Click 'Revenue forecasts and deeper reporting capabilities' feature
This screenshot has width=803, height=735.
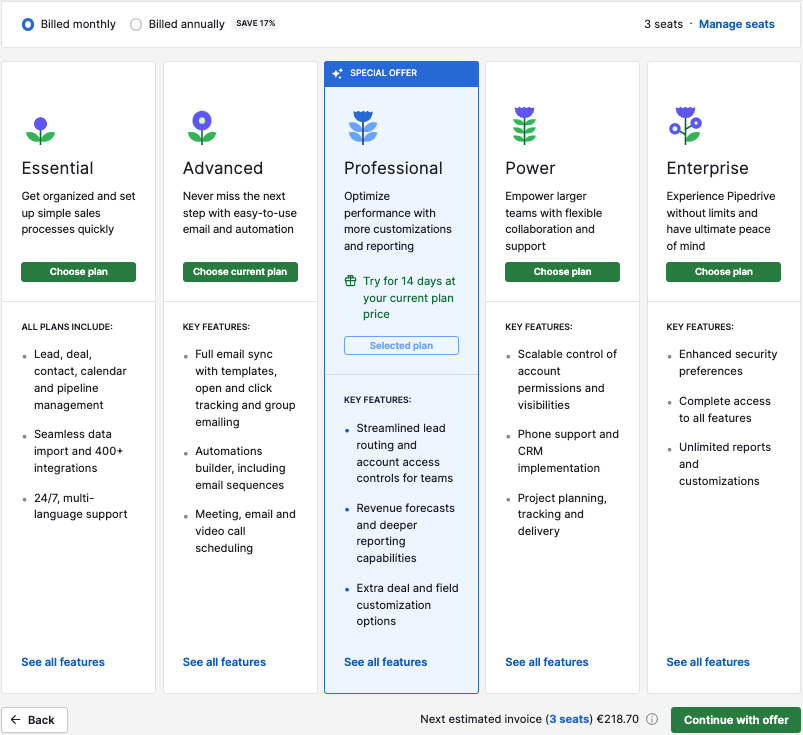[x=405, y=533]
